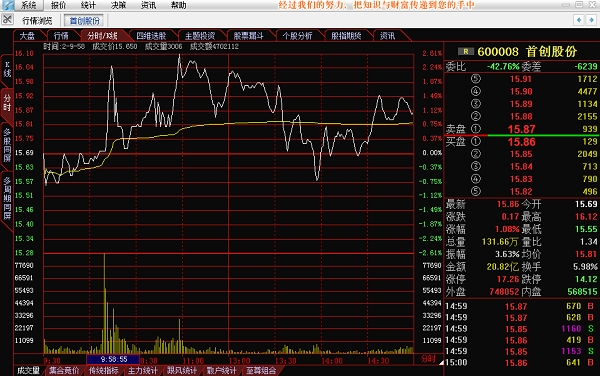The image size is (600, 376).
Task: Click the application logo icon
Action: coord(7,5)
